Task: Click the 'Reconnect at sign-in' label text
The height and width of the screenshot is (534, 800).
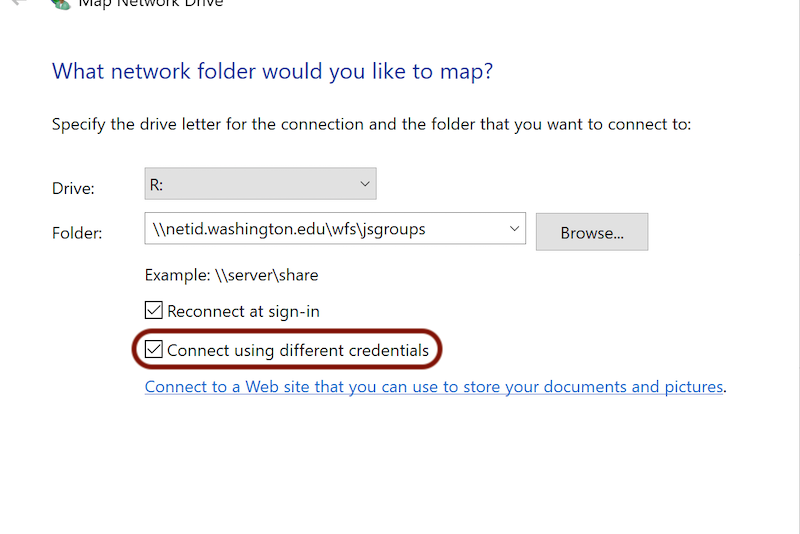Action: click(x=243, y=311)
